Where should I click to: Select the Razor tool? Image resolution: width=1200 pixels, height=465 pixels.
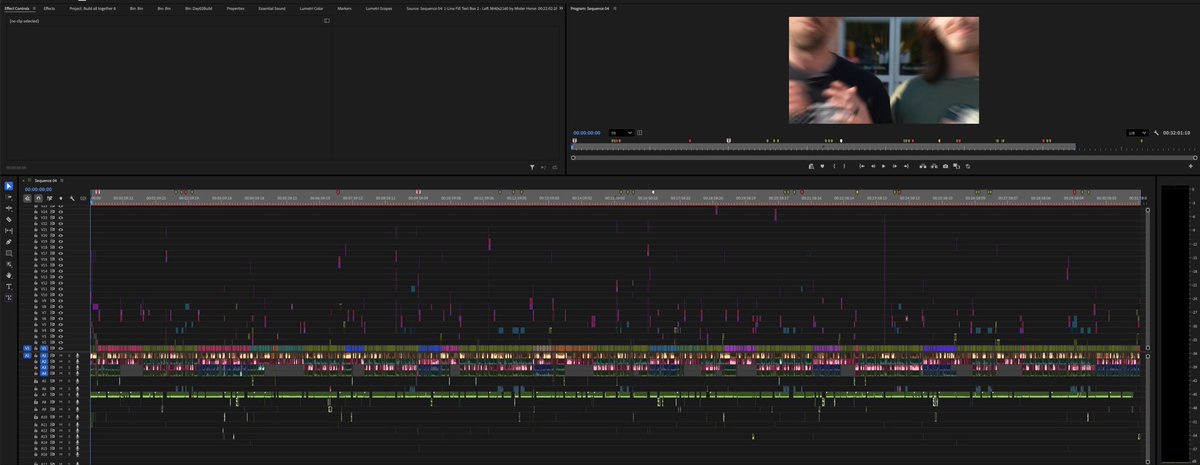tap(8, 220)
